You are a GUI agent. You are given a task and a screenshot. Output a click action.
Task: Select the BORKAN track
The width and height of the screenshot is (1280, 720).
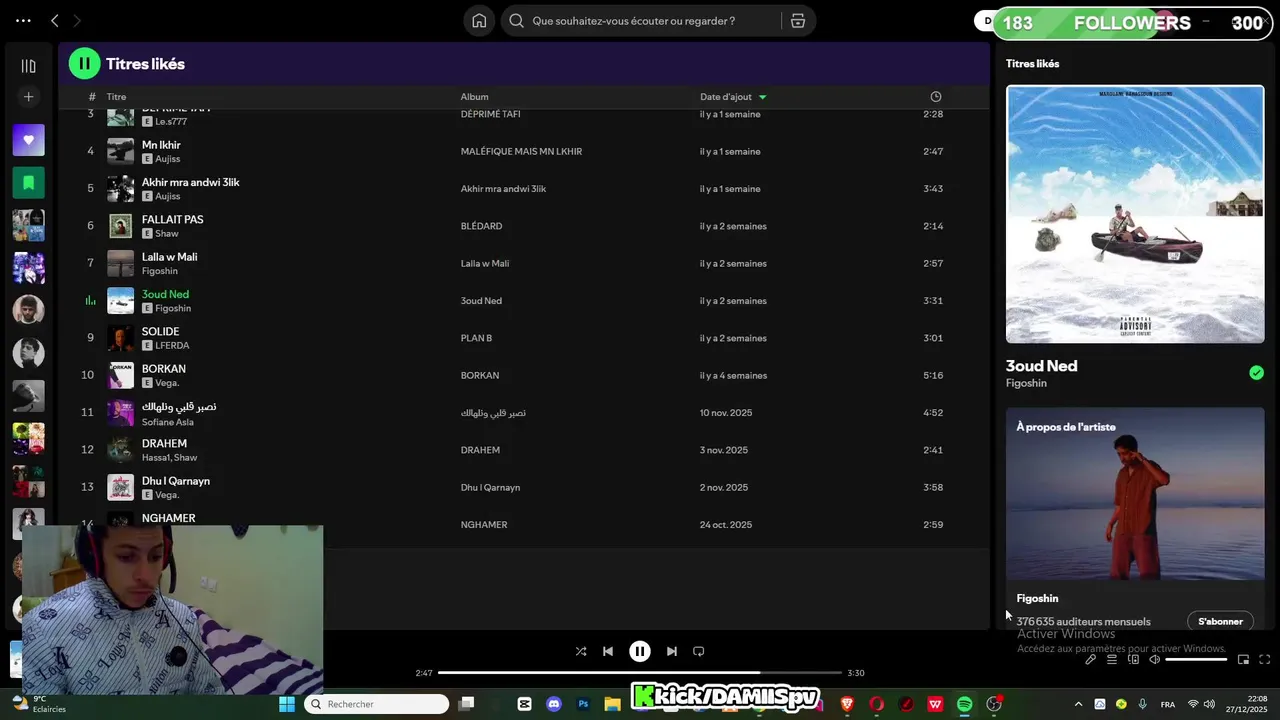163,369
